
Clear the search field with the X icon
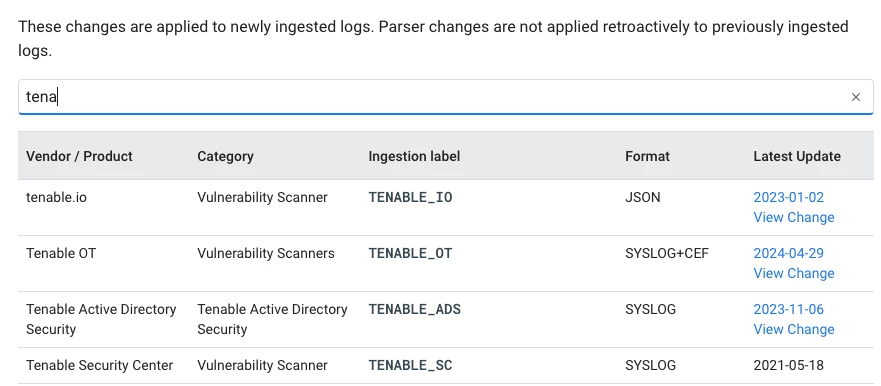pos(855,97)
